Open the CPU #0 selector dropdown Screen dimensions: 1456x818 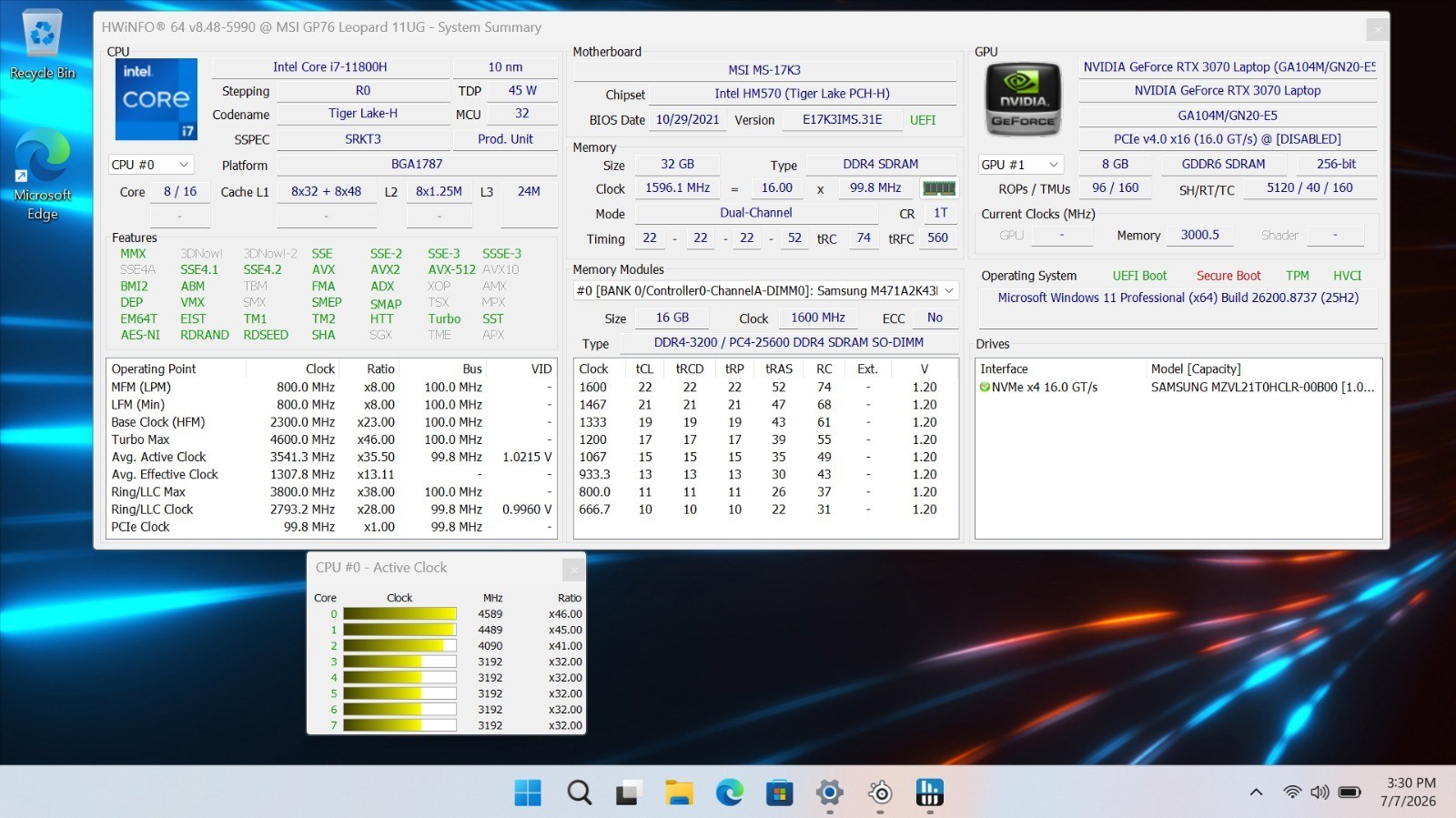[151, 165]
